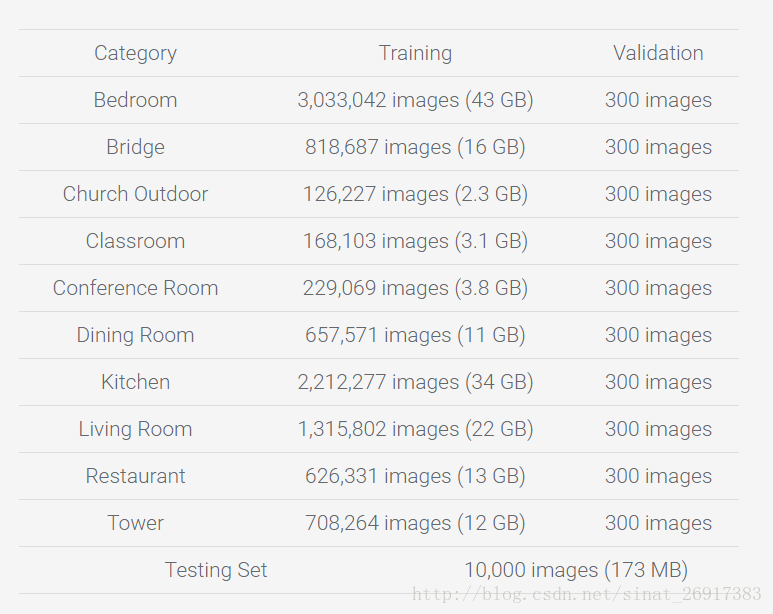This screenshot has height=614, width=773.
Task: Click the Testing Set label
Action: tap(216, 570)
